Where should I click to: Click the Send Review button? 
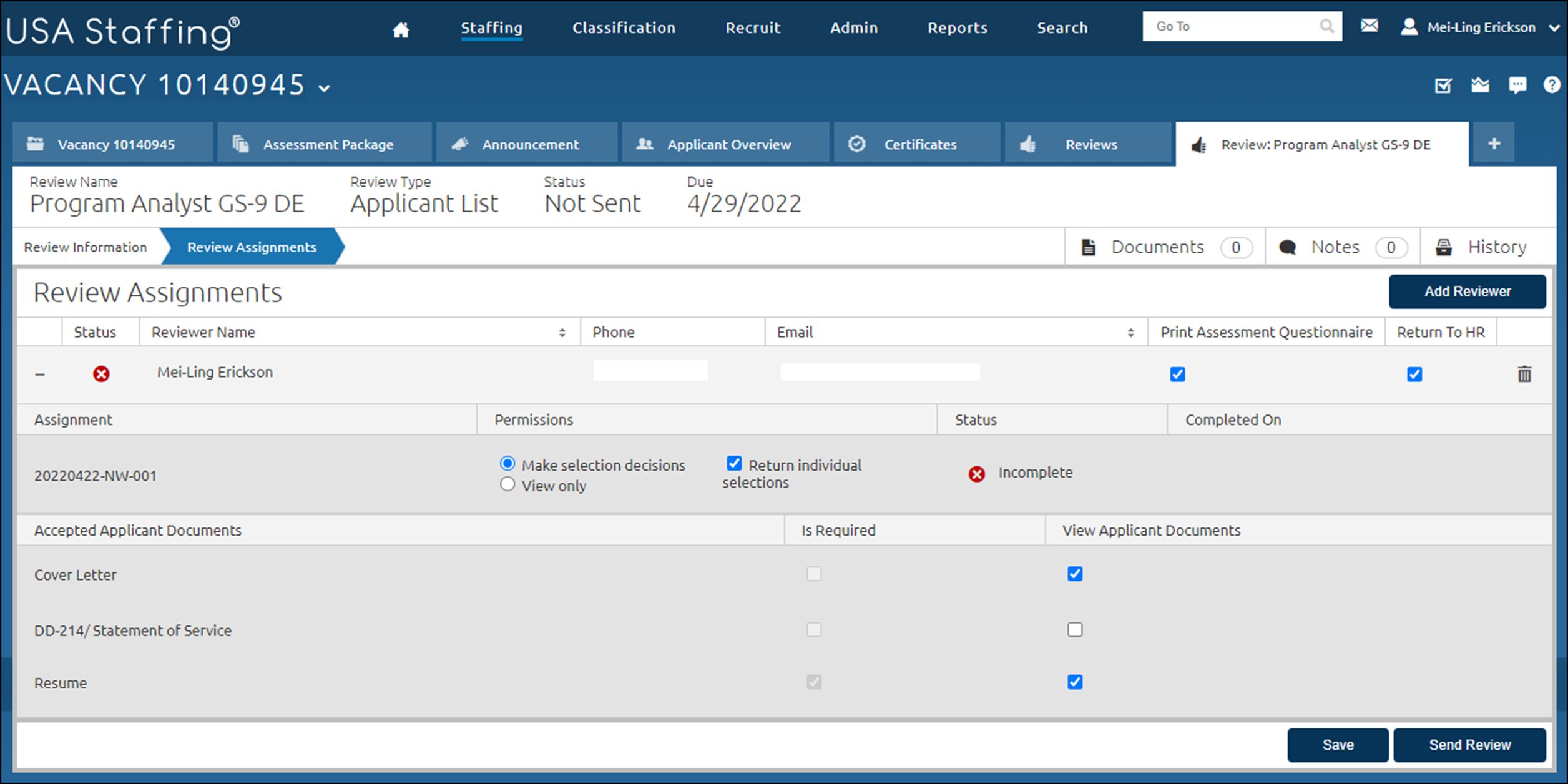pyautogui.click(x=1469, y=745)
